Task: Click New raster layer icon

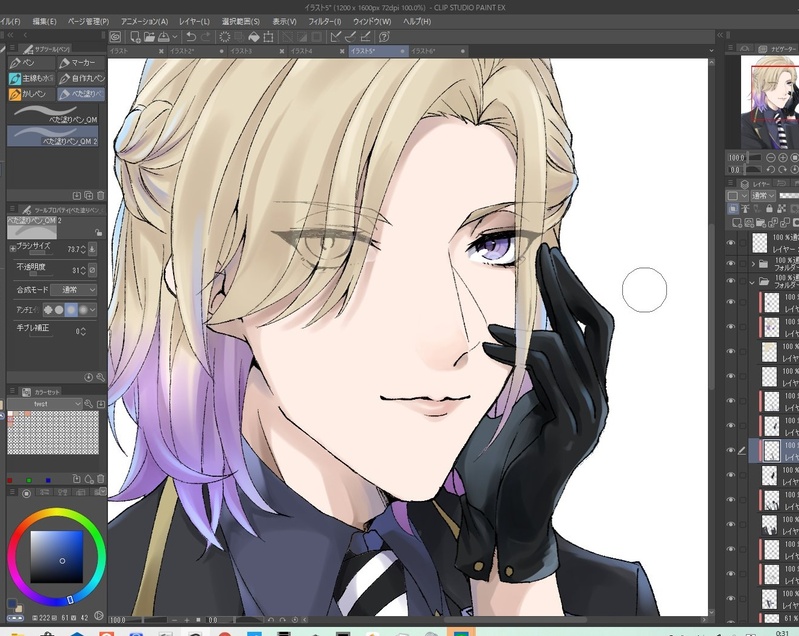Action: tap(737, 223)
